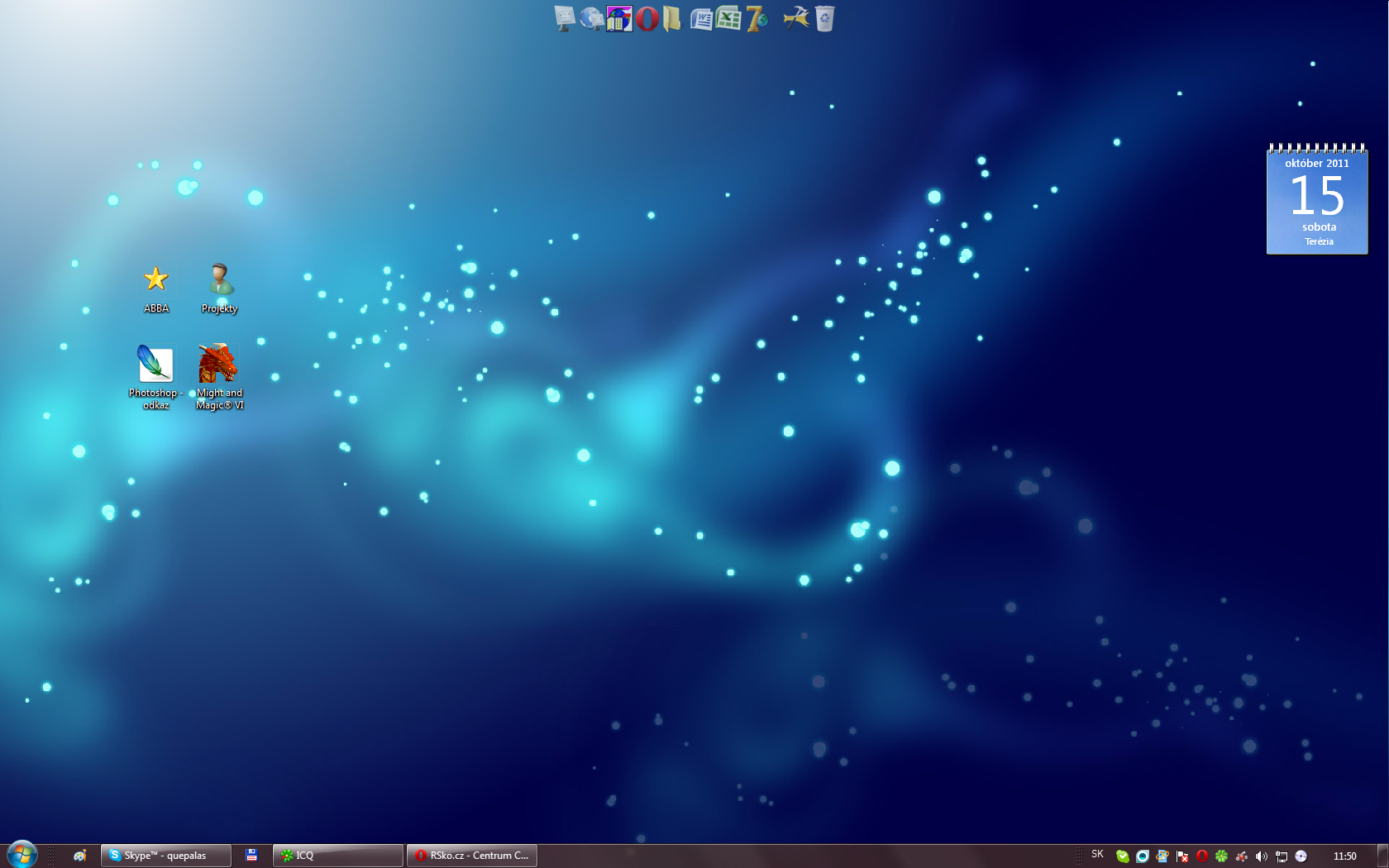
Task: Switch to Skype - quepalas taskbar window
Action: click(x=165, y=856)
